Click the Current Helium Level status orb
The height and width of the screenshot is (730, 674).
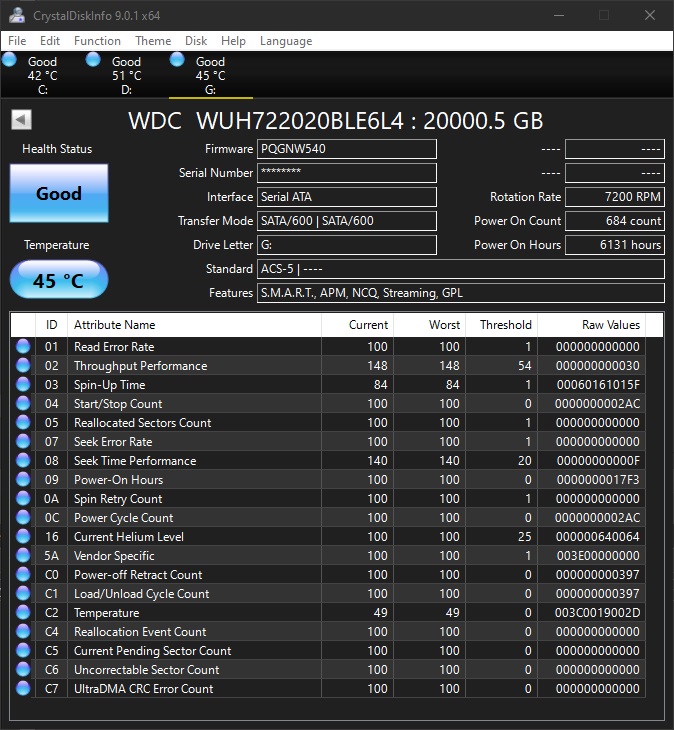pos(23,536)
